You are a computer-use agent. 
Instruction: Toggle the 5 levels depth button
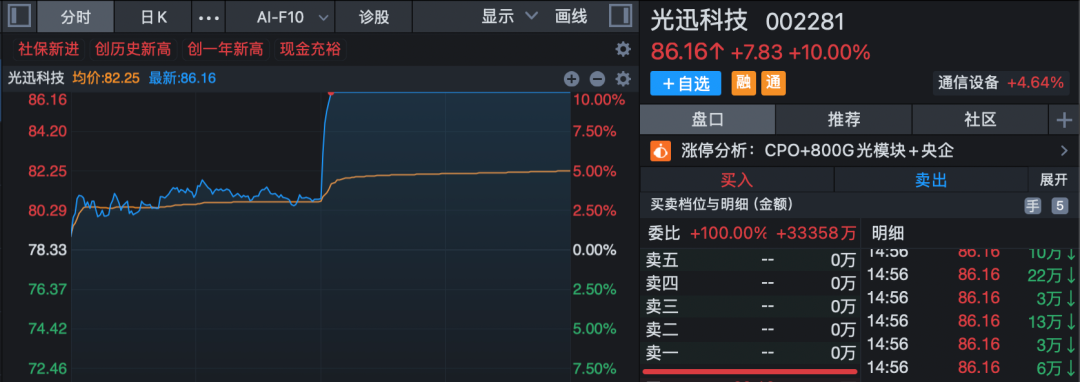[1059, 205]
